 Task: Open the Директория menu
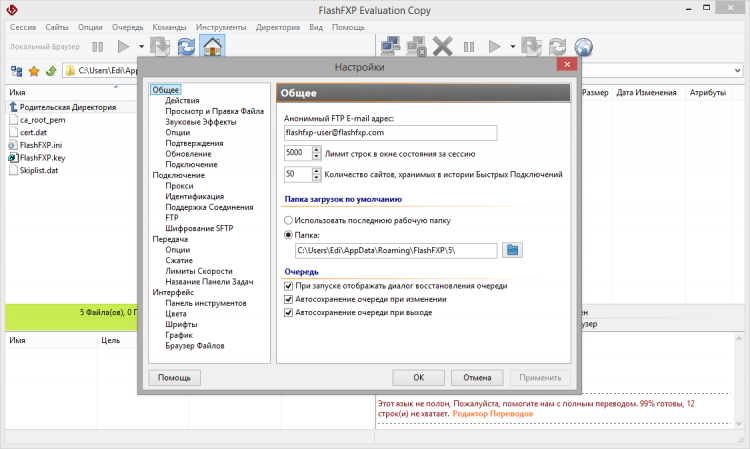point(278,27)
